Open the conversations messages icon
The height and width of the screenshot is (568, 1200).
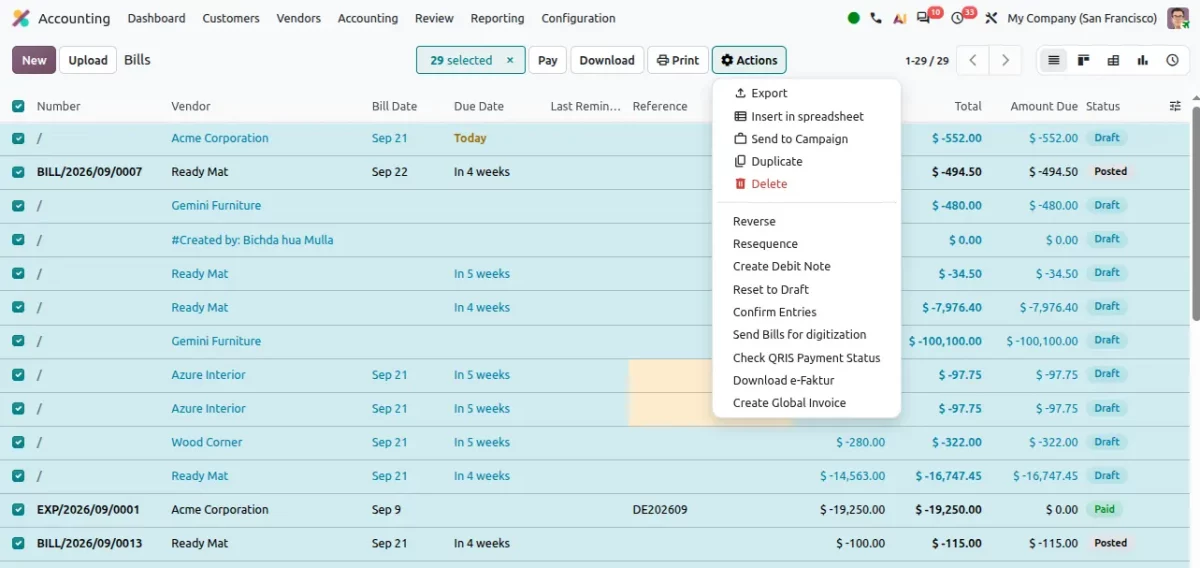coord(924,18)
